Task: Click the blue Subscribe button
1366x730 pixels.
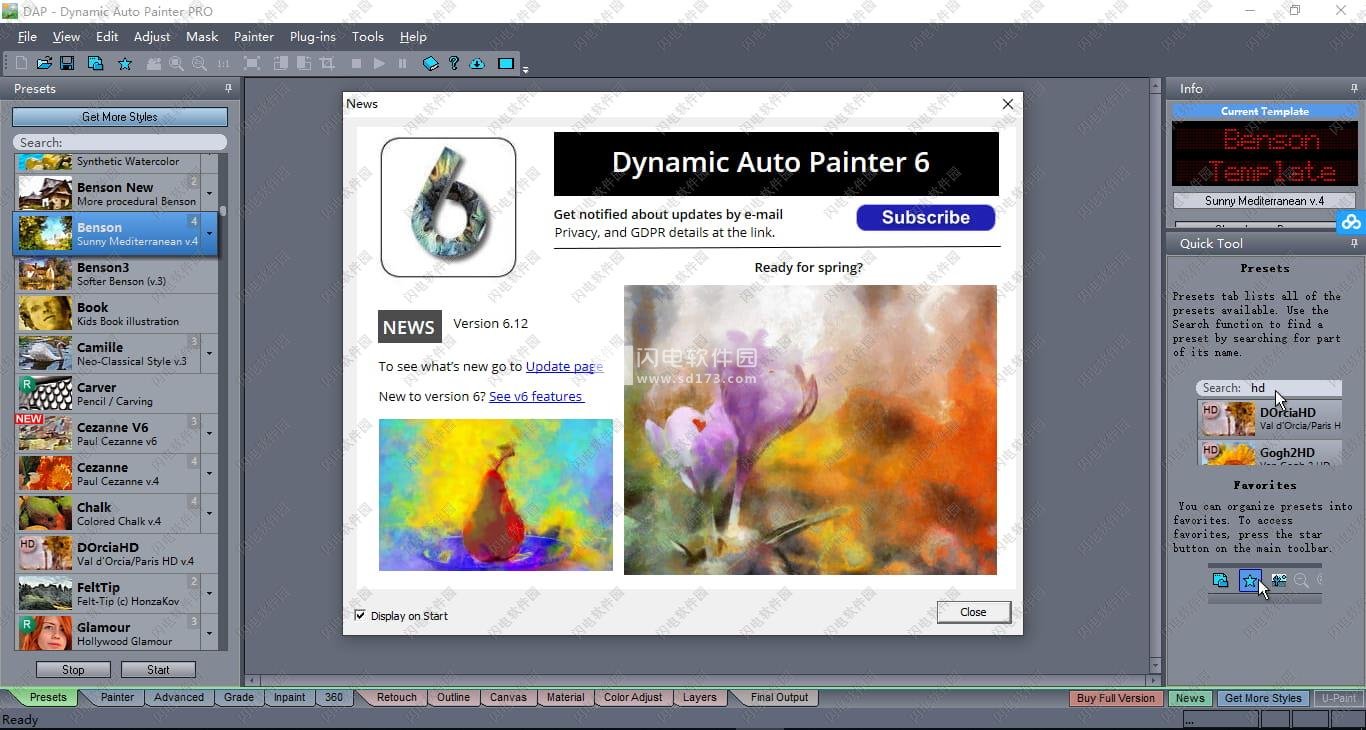Action: point(926,217)
